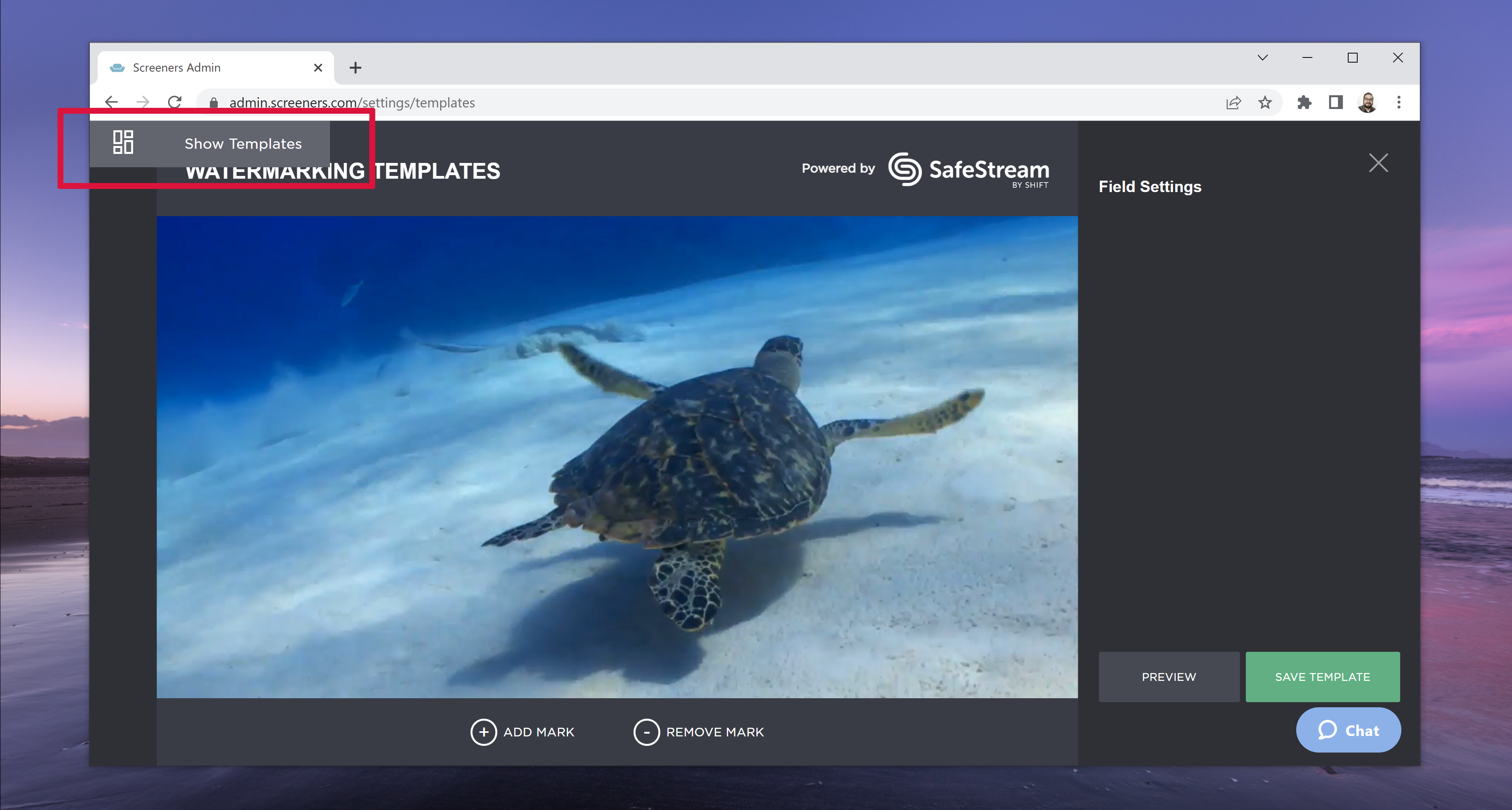This screenshot has width=1512, height=810.
Task: Click the share page icon
Action: pyautogui.click(x=1233, y=103)
